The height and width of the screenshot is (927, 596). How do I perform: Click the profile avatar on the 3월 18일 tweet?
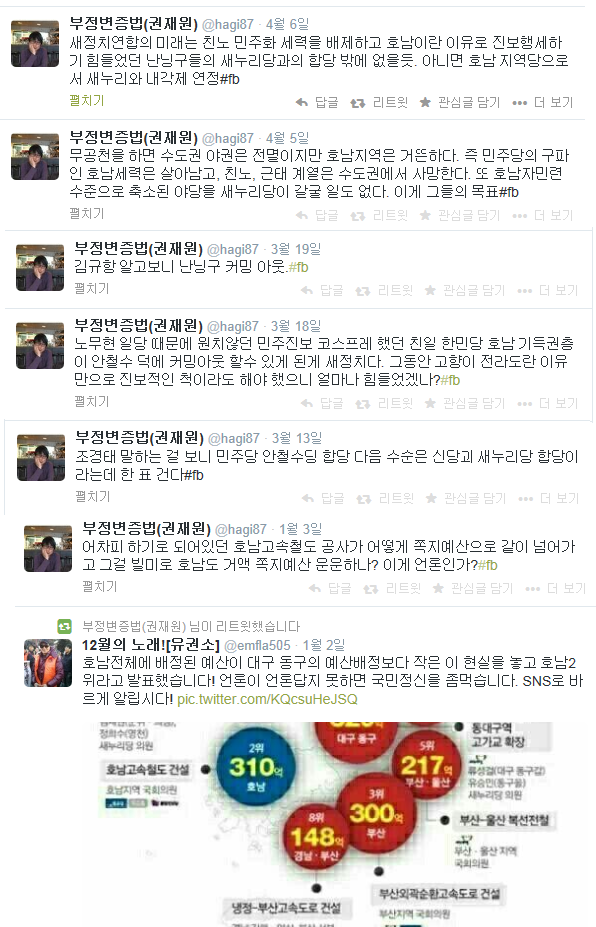pyautogui.click(x=40, y=346)
